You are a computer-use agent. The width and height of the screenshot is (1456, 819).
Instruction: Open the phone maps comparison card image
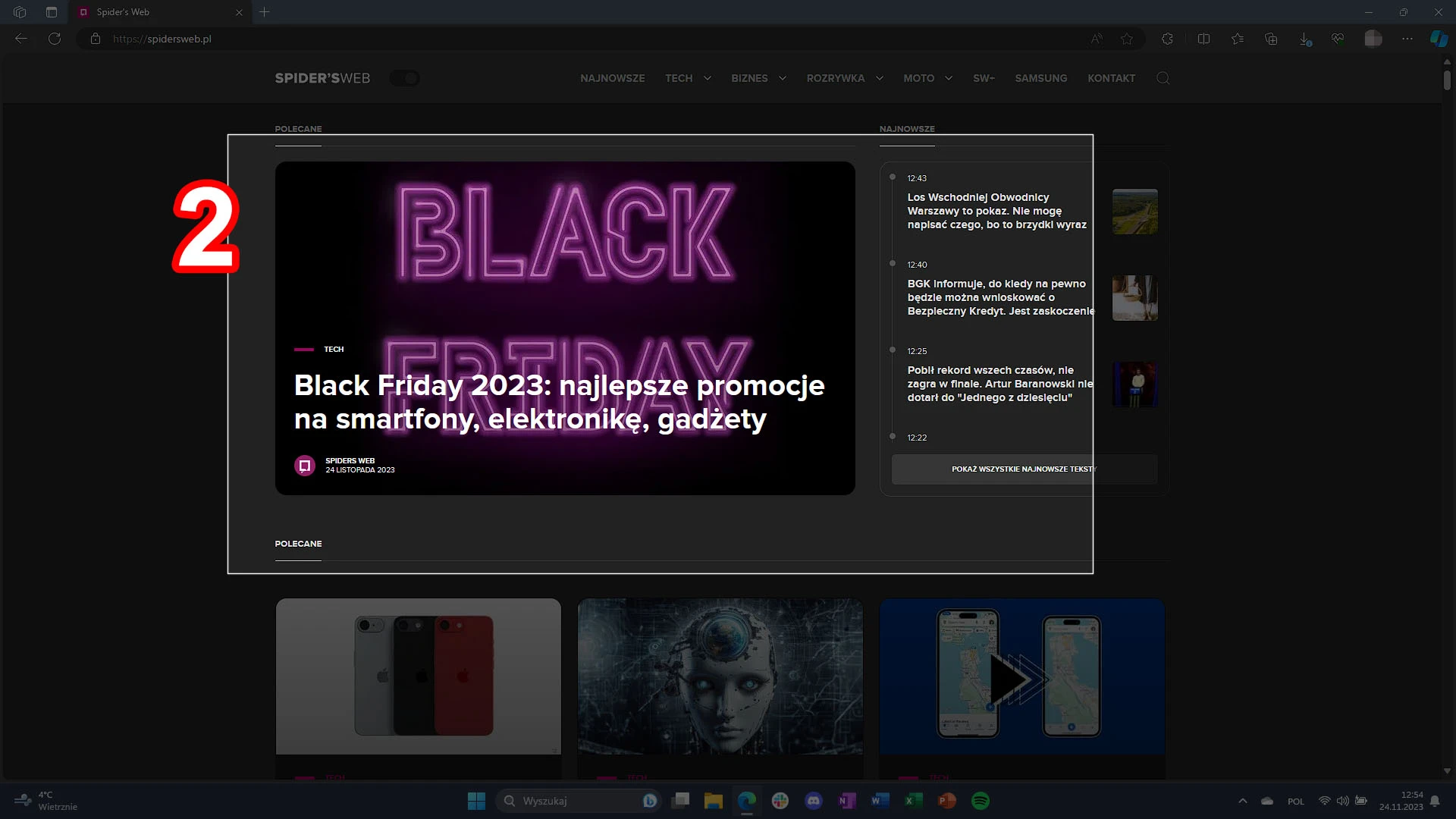tap(1022, 676)
